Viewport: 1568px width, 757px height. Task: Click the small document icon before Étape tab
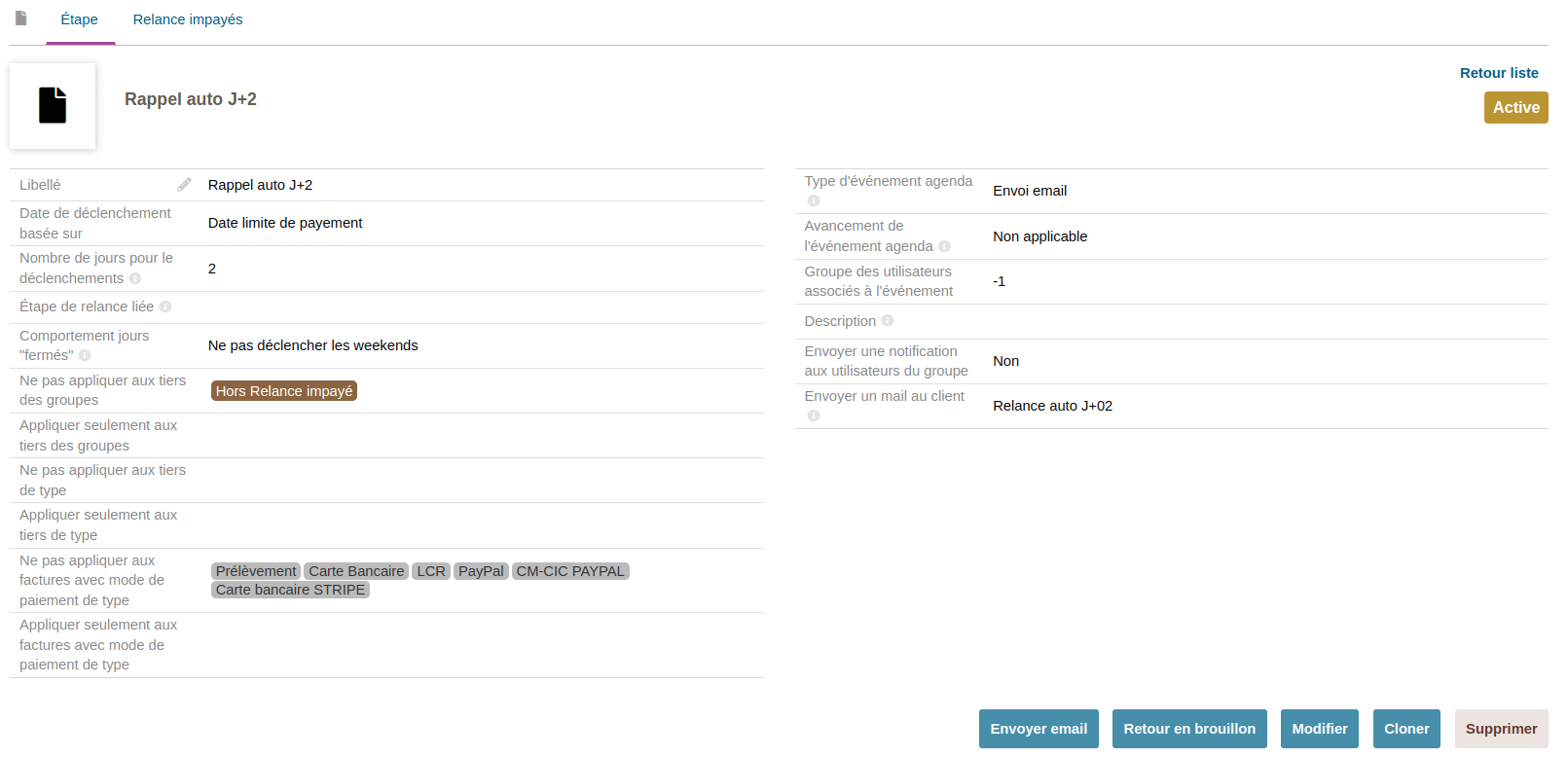coord(21,18)
